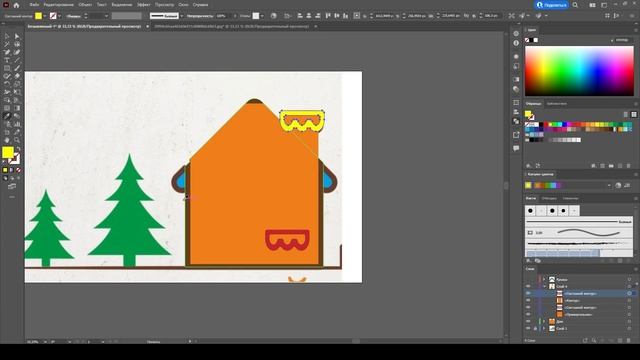Viewport: 640px width, 360px height.
Task: Open the search magnifier icon
Action: [575, 5]
